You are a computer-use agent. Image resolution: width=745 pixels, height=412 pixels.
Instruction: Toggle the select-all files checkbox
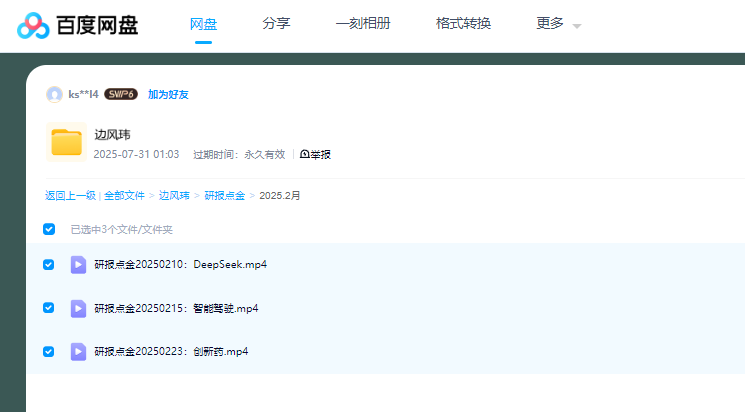point(49,229)
